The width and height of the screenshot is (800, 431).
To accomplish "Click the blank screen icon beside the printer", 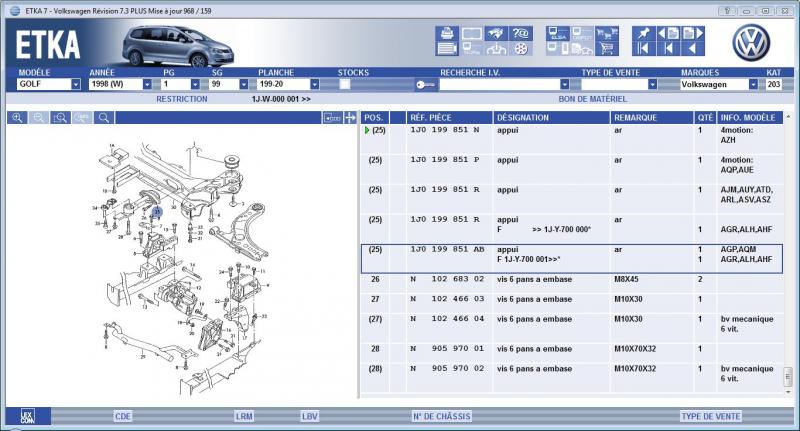I will (x=471, y=34).
